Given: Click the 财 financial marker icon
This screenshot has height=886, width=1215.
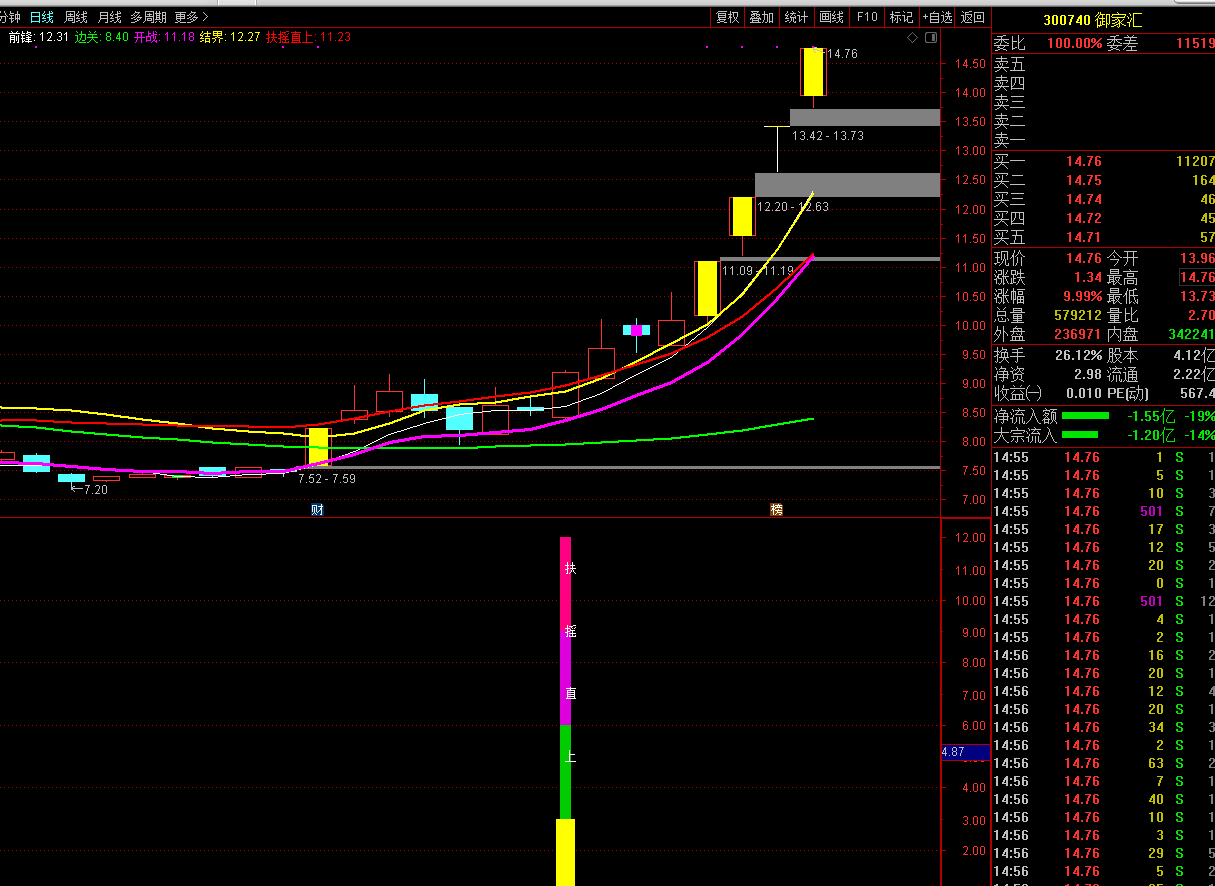Looking at the screenshot, I should (x=317, y=510).
